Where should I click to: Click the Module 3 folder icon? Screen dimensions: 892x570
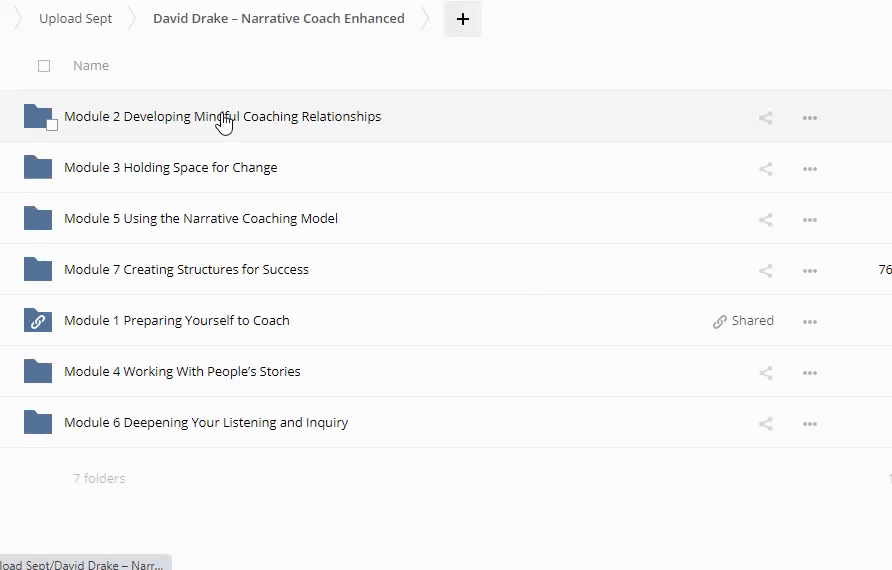pyautogui.click(x=37, y=168)
